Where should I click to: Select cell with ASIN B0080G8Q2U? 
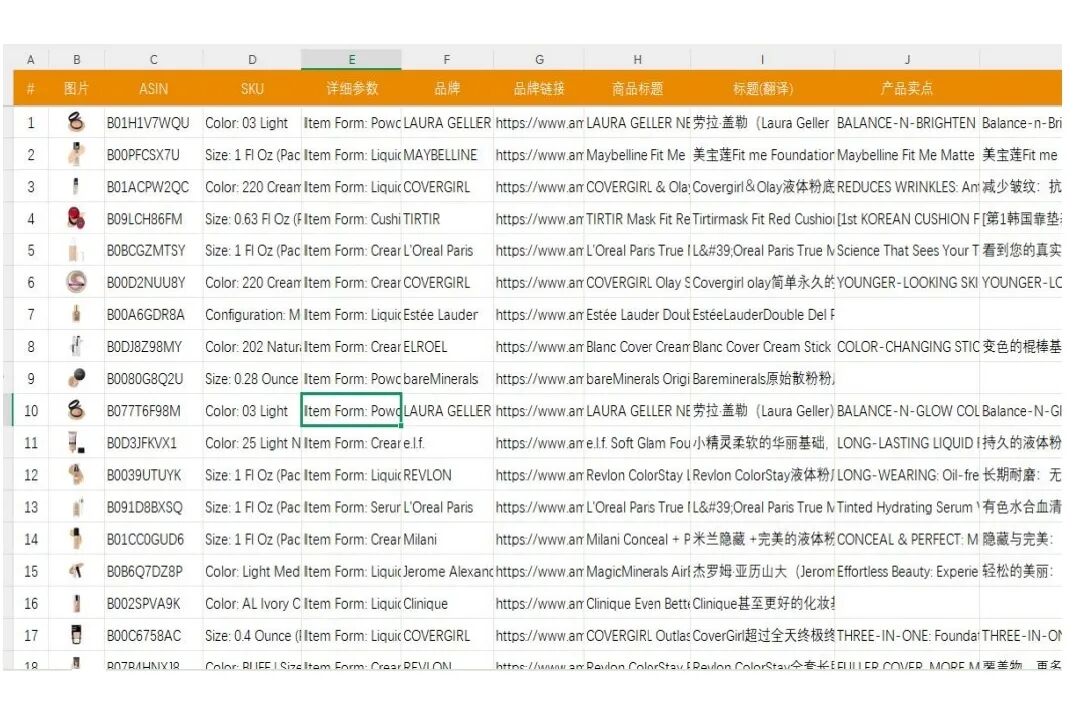154,379
